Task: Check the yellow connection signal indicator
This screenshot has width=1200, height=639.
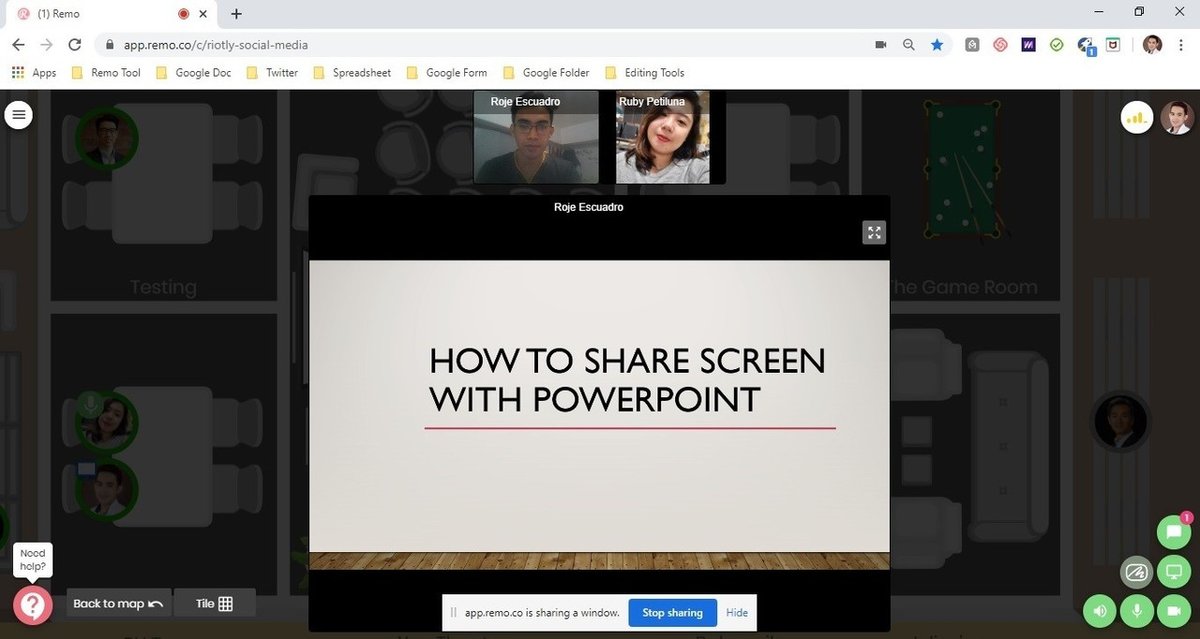Action: pyautogui.click(x=1136, y=117)
